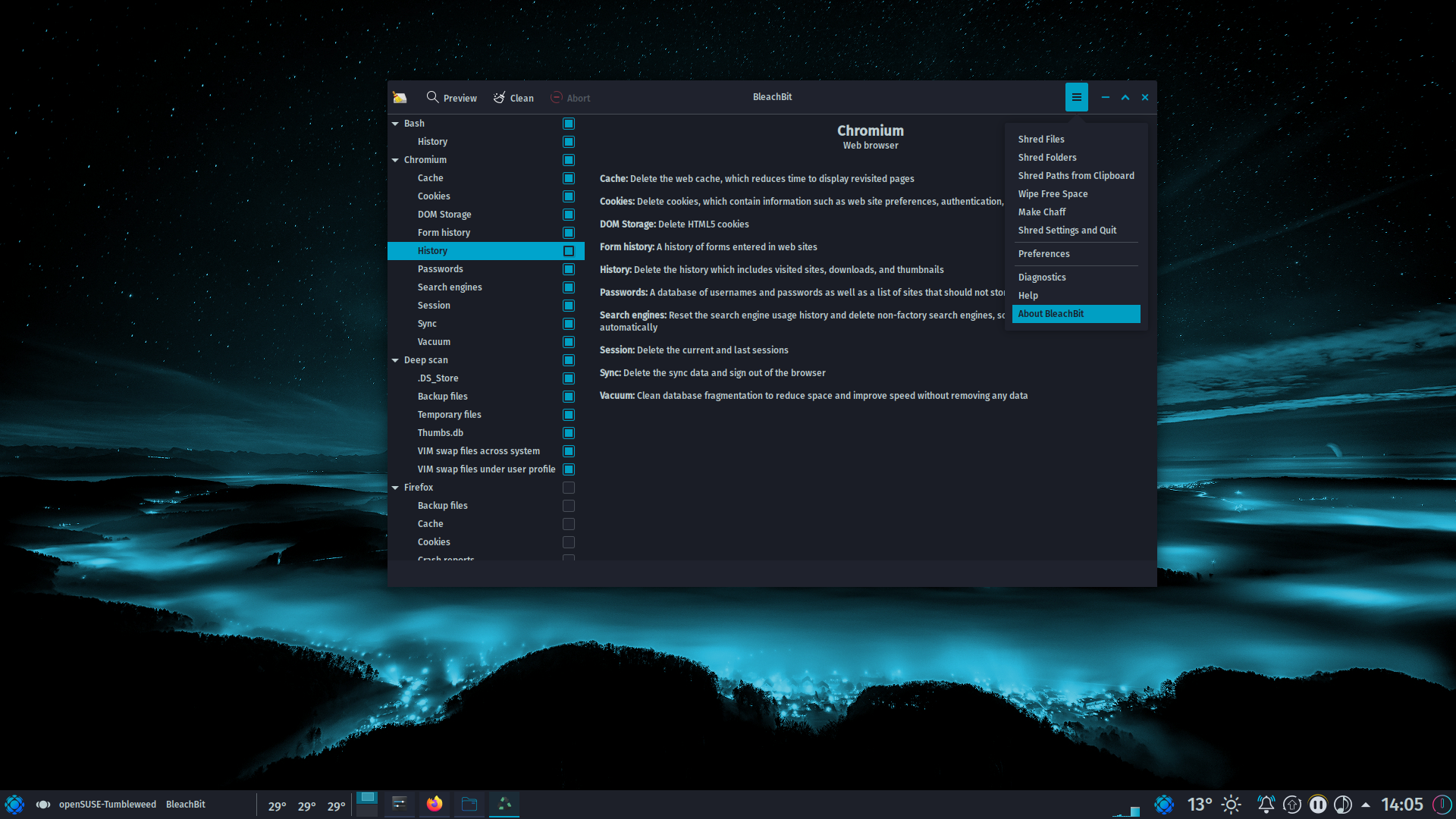Choose Shred Settings and Quit
The height and width of the screenshot is (819, 1456).
(1076, 231)
